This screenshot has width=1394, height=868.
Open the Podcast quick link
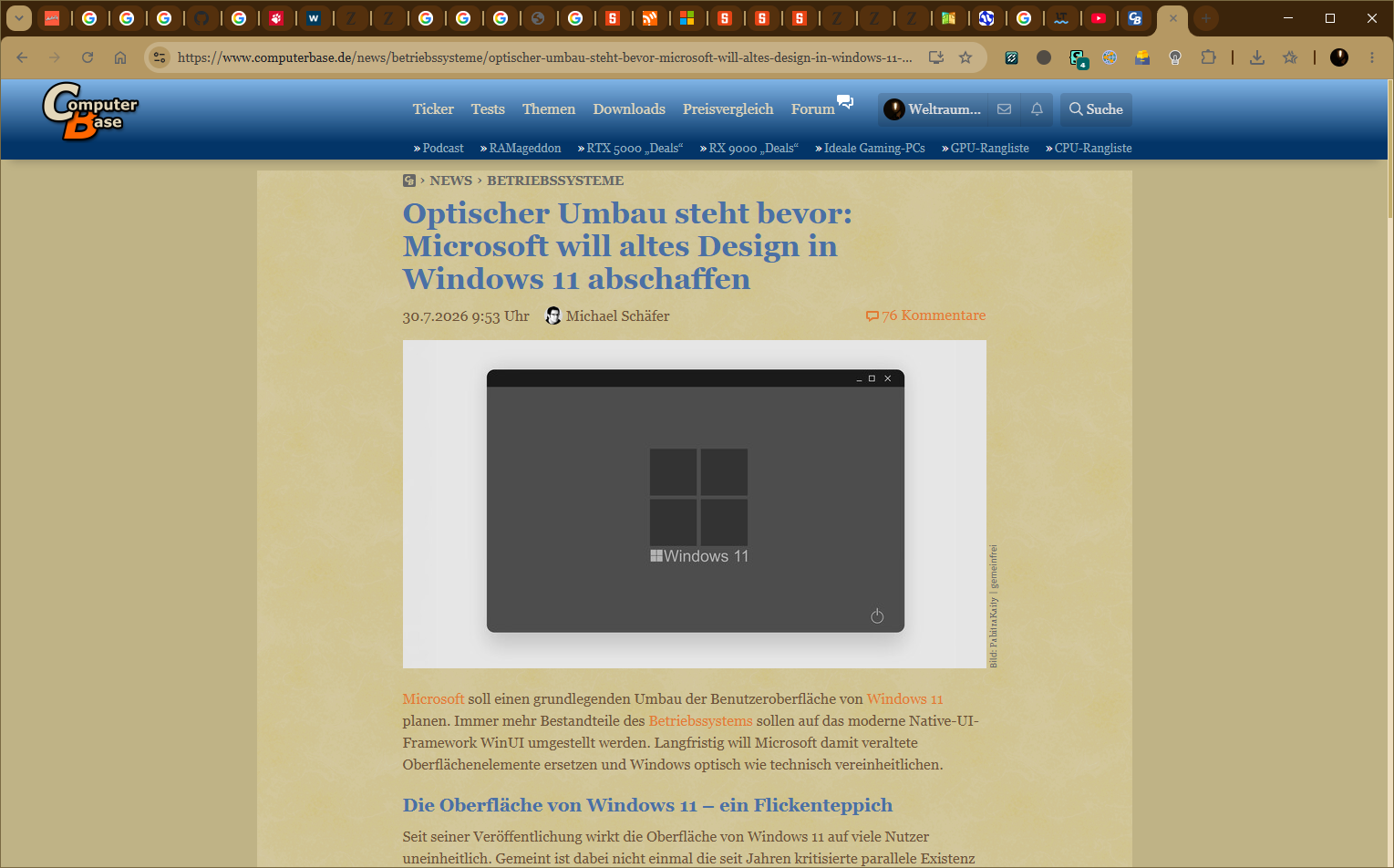[x=439, y=148]
